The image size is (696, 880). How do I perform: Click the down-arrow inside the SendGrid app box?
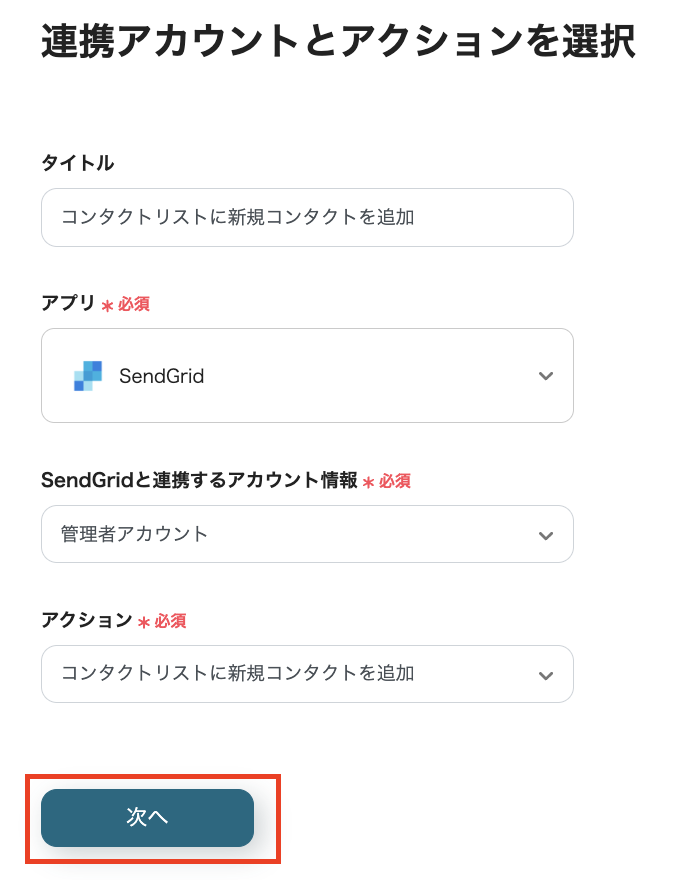point(546,376)
